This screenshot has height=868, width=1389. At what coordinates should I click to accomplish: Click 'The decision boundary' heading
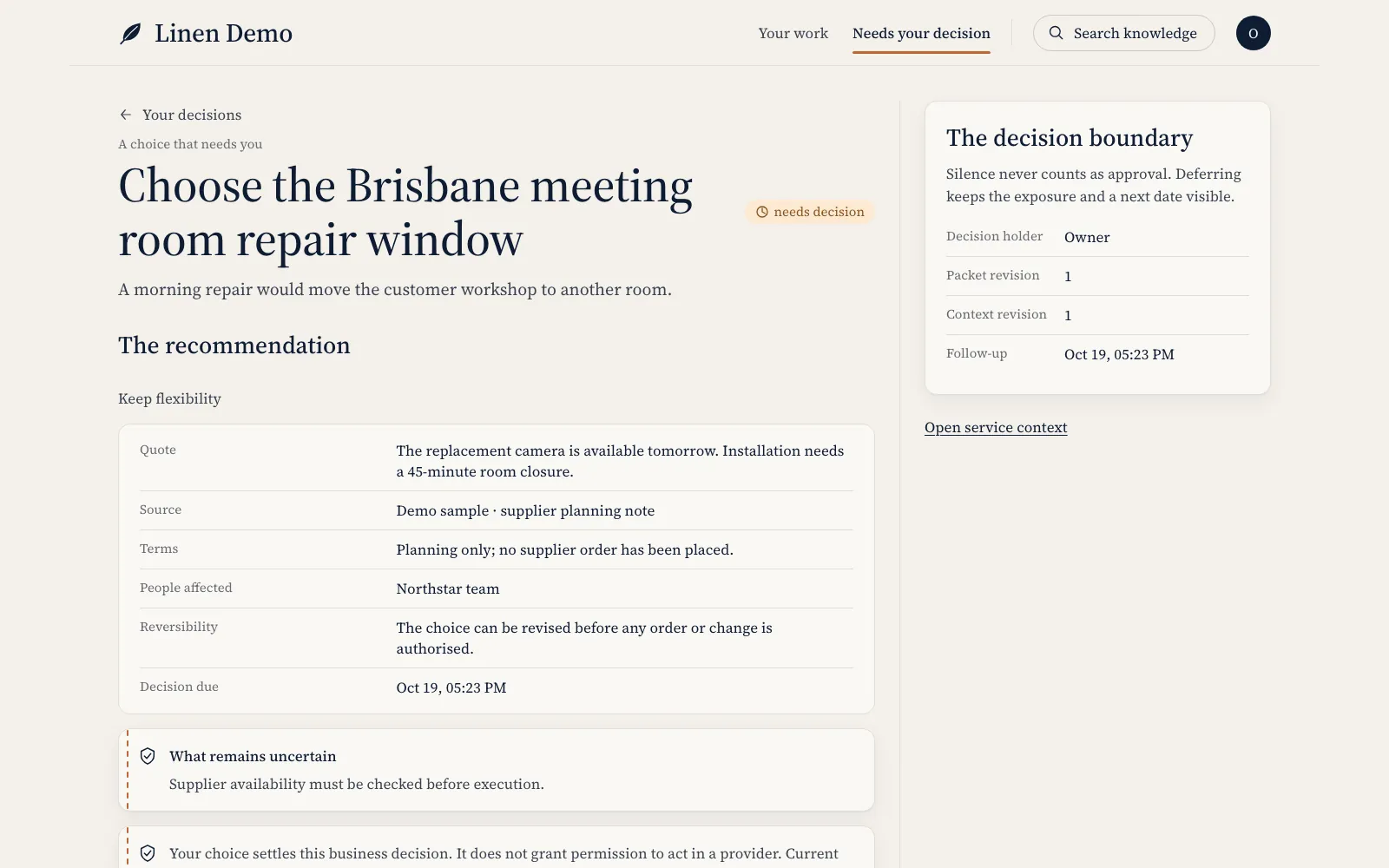pyautogui.click(x=1070, y=138)
